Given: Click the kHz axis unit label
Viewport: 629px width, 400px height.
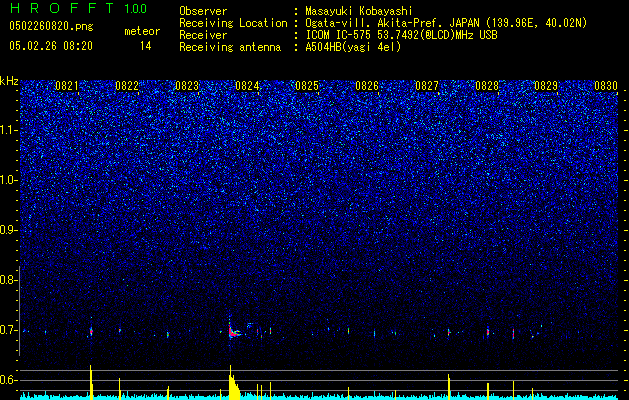Looking at the screenshot, I should pyautogui.click(x=9, y=81).
